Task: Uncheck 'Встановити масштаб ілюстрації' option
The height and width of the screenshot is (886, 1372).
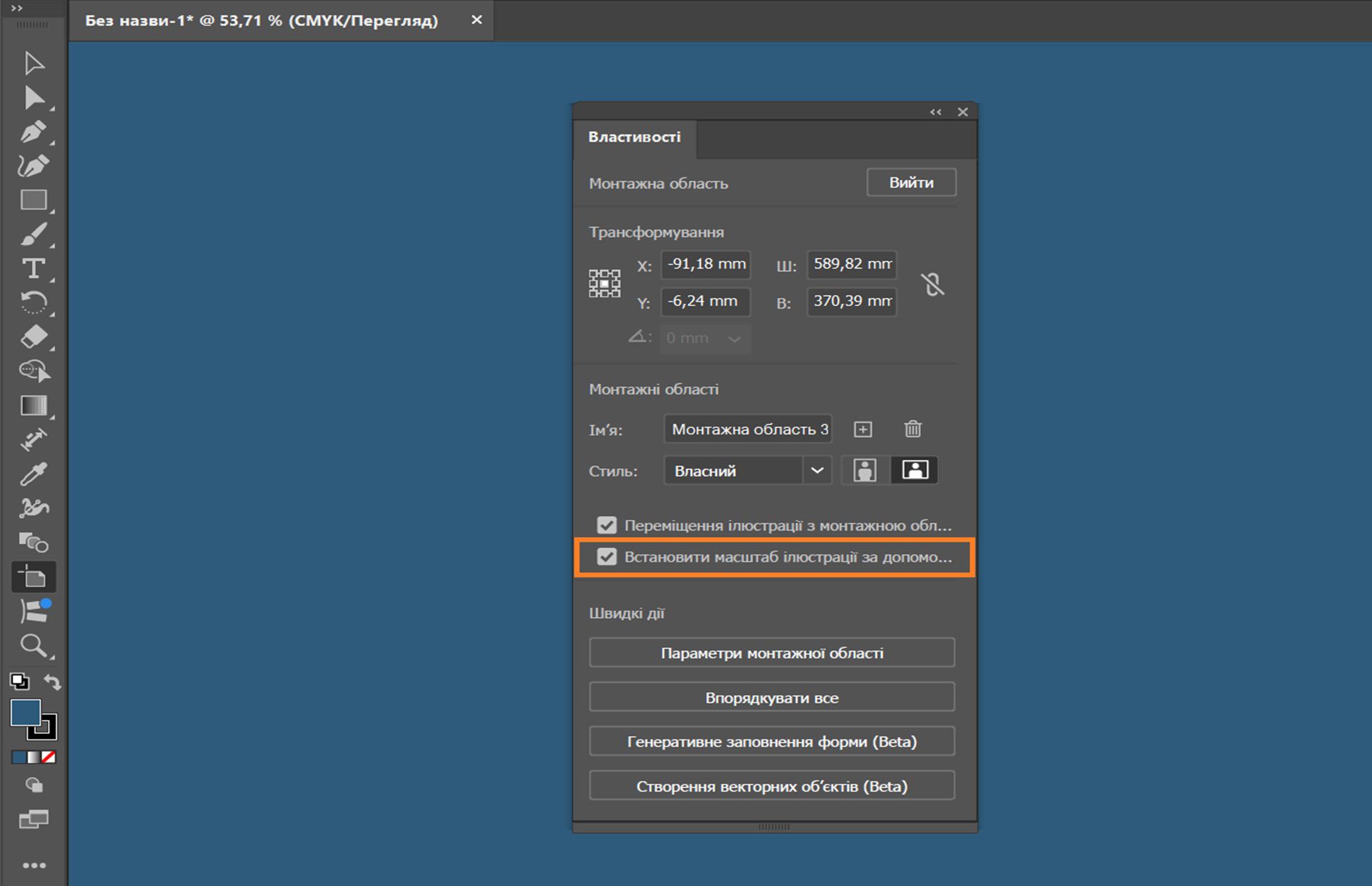Action: pos(607,557)
